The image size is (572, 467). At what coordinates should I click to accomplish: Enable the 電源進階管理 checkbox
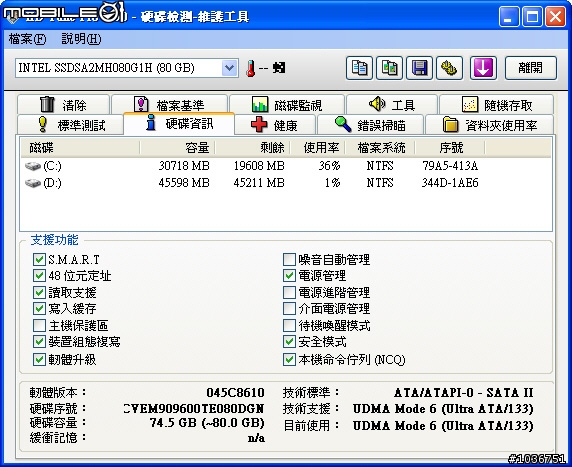(289, 292)
